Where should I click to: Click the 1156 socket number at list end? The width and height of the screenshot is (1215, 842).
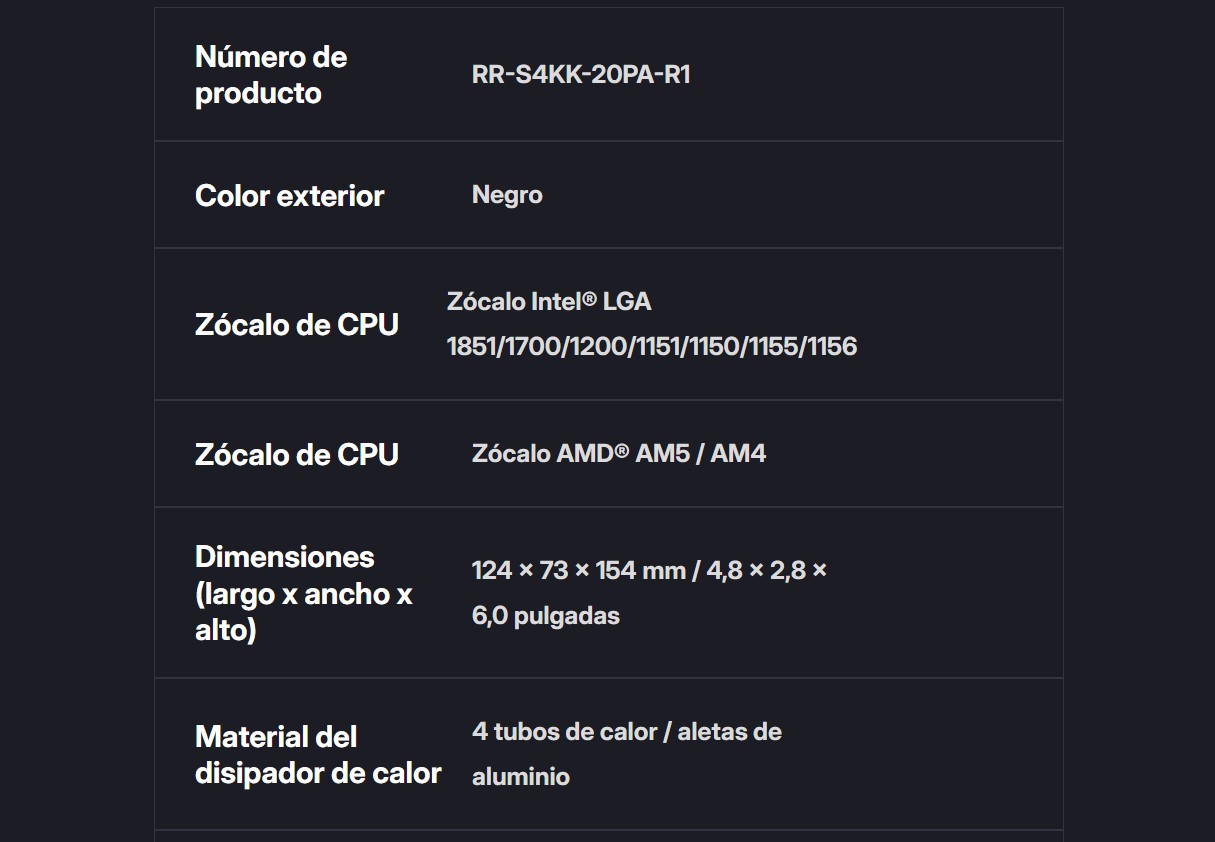[832, 347]
